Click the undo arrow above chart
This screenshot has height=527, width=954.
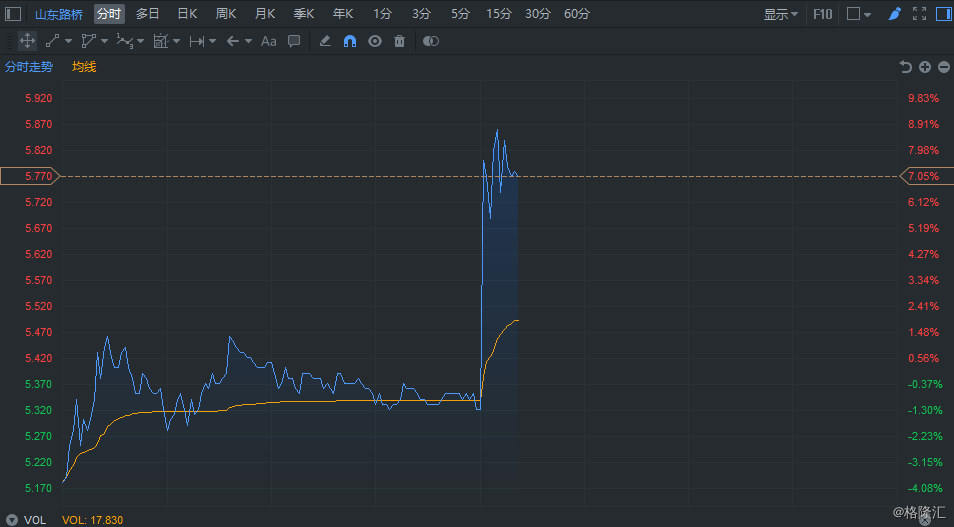coord(905,67)
